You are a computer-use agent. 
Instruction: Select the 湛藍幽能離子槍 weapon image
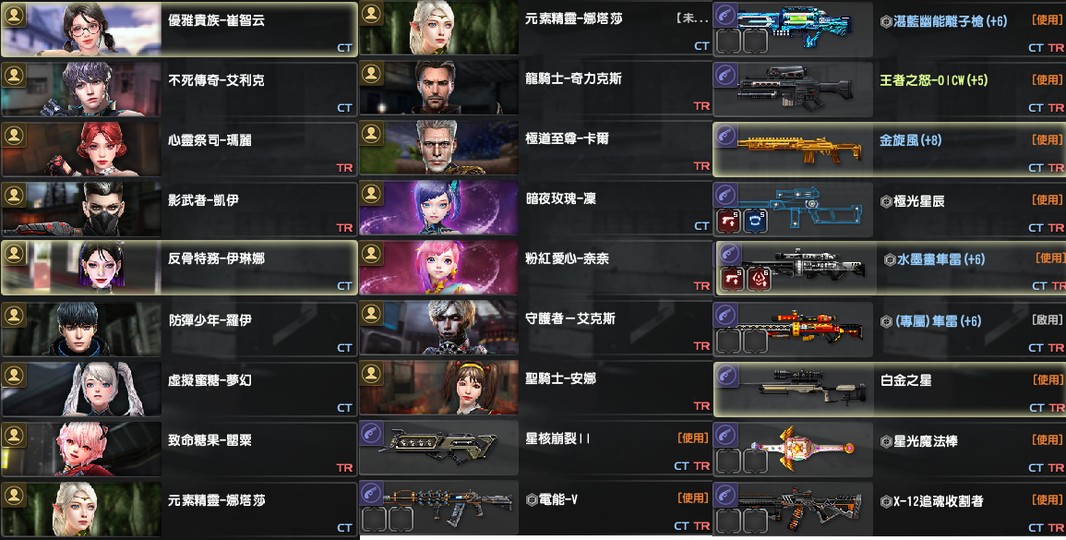coord(794,27)
